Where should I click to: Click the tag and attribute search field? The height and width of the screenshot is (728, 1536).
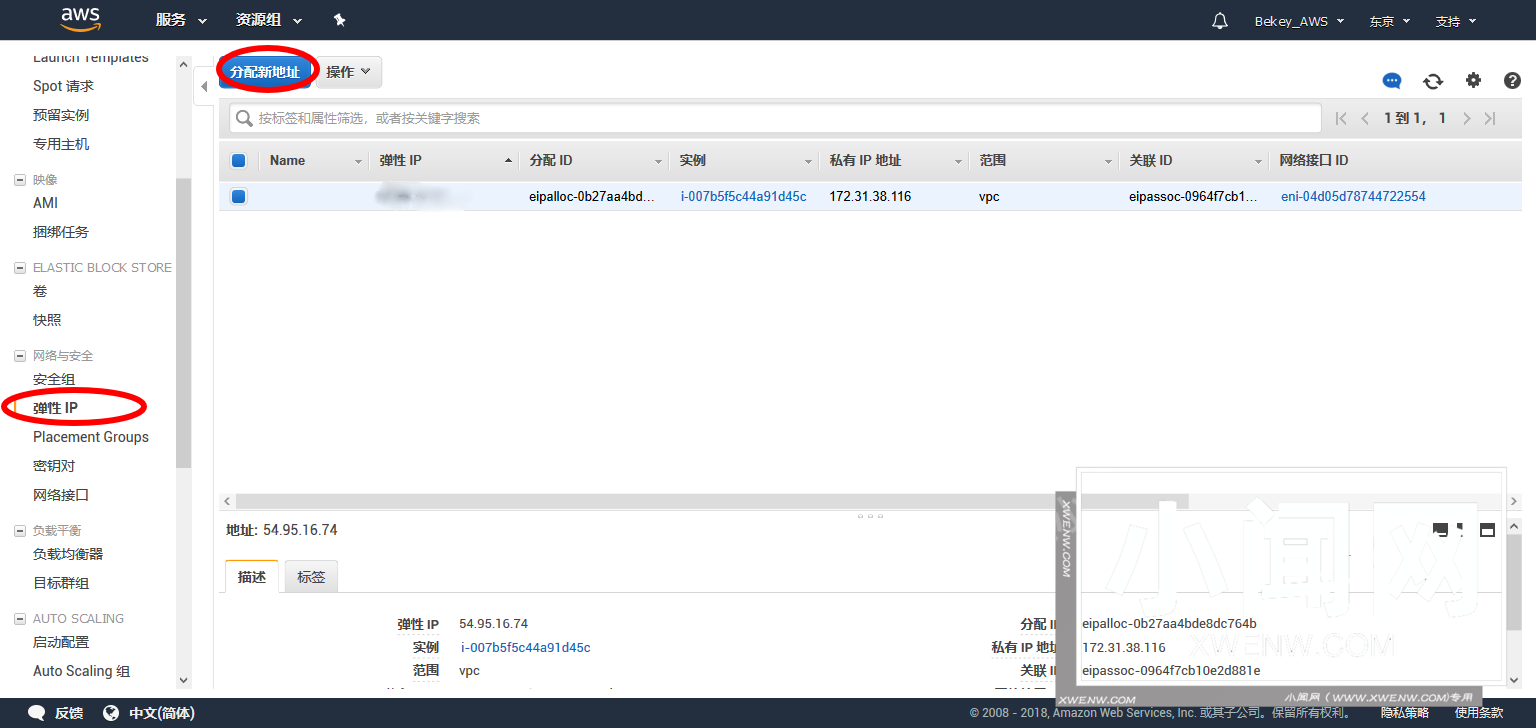click(x=775, y=118)
